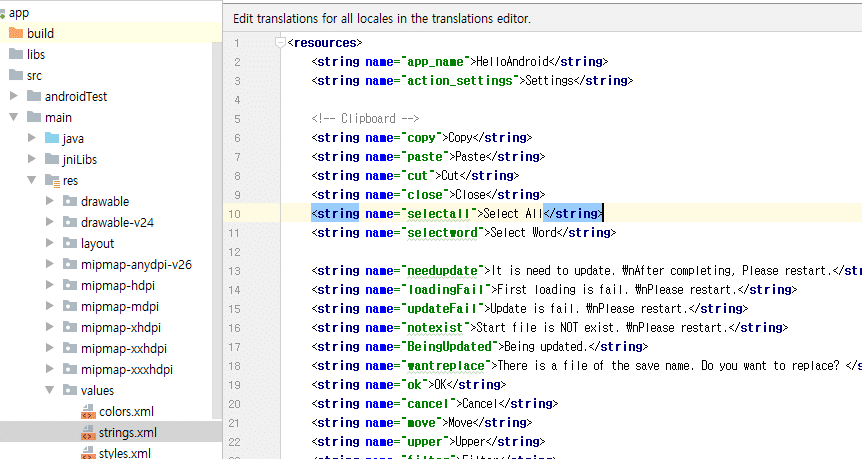Click the selectall attribute name
The height and width of the screenshot is (459, 862).
(439, 214)
